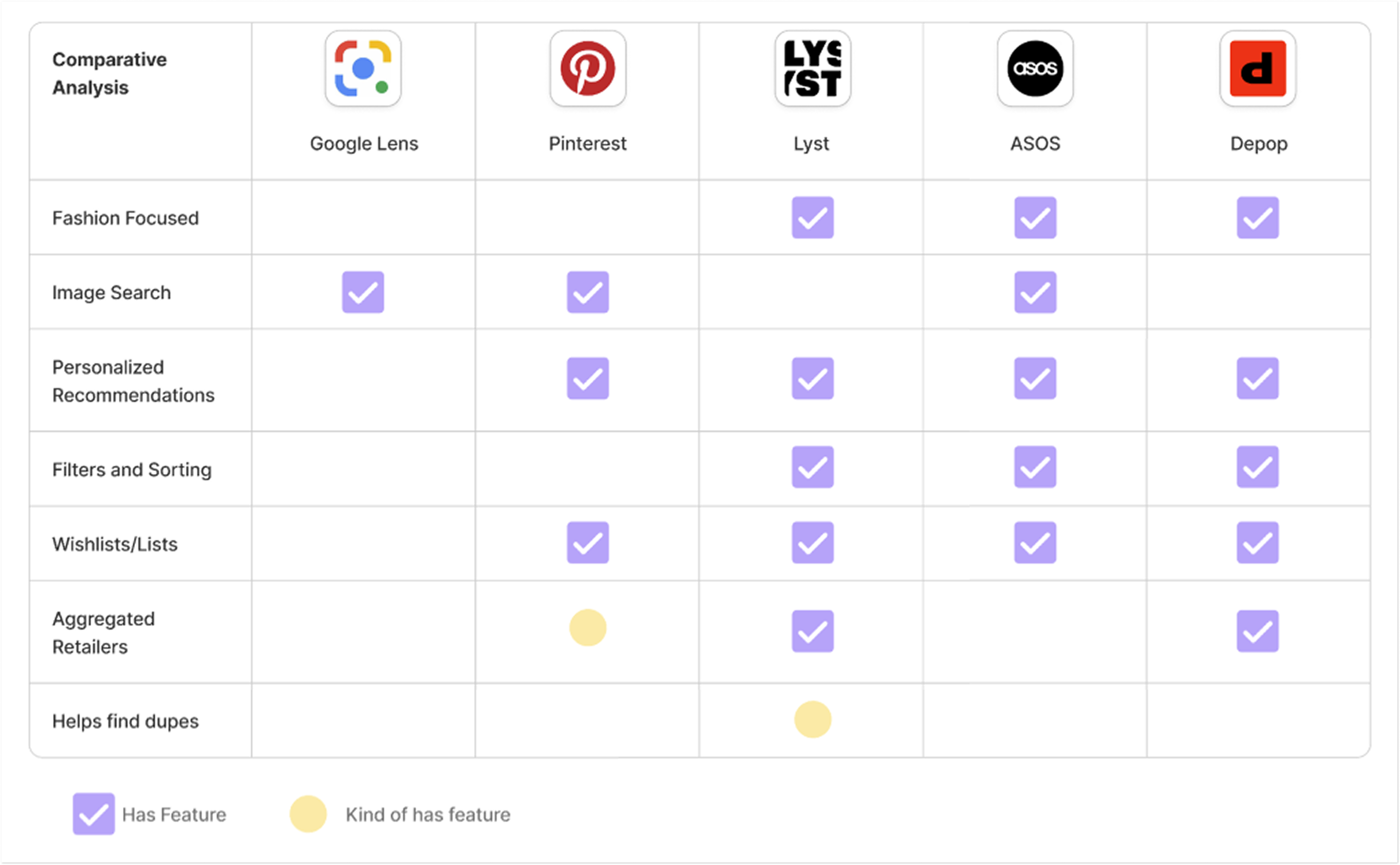Click the yellow circle in Lyst's dupes cell
The height and width of the screenshot is (865, 1400).
(x=813, y=719)
